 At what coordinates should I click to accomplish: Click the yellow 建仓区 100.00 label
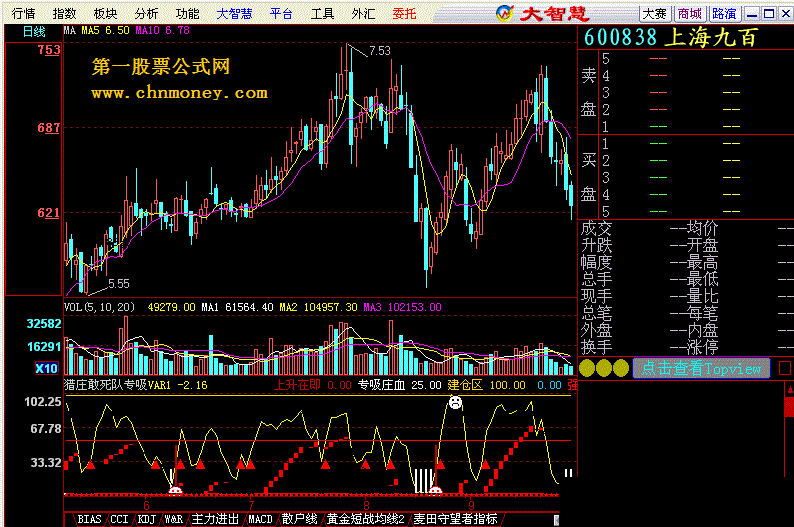487,385
